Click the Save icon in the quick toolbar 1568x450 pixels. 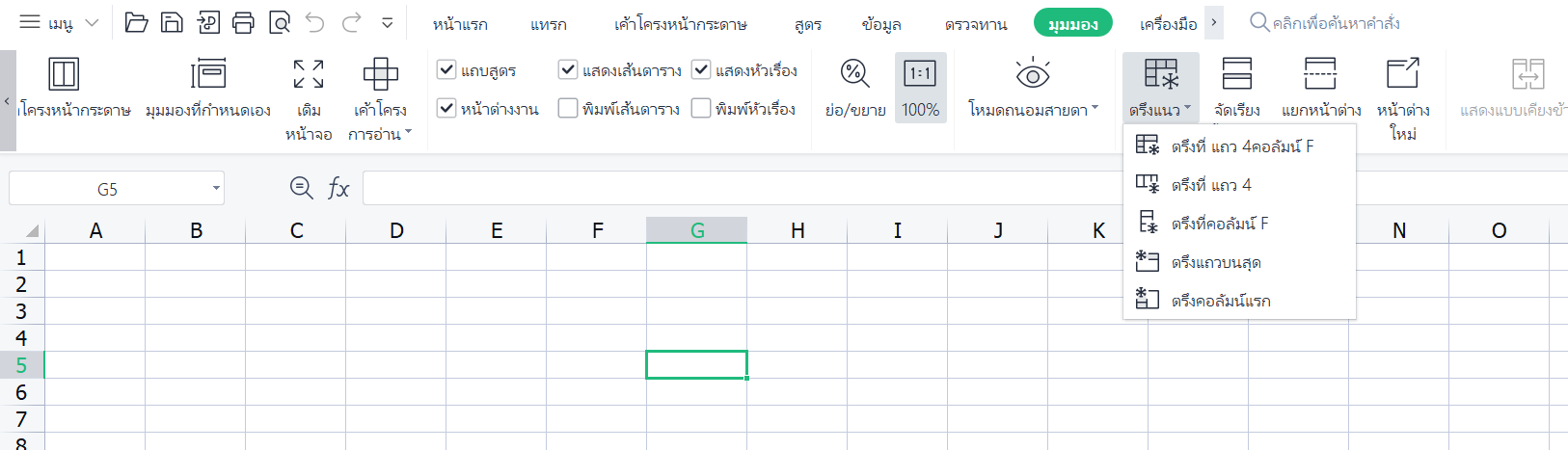(x=172, y=23)
